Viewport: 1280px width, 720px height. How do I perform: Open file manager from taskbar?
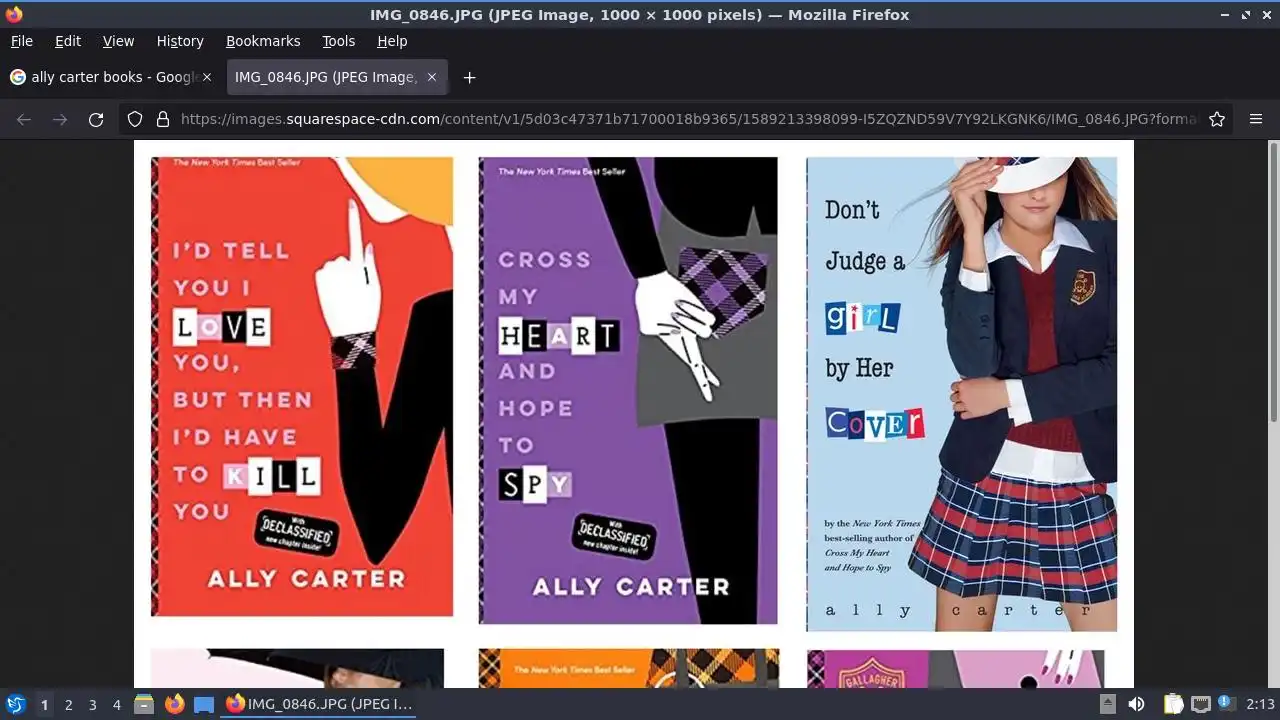pyautogui.click(x=143, y=704)
